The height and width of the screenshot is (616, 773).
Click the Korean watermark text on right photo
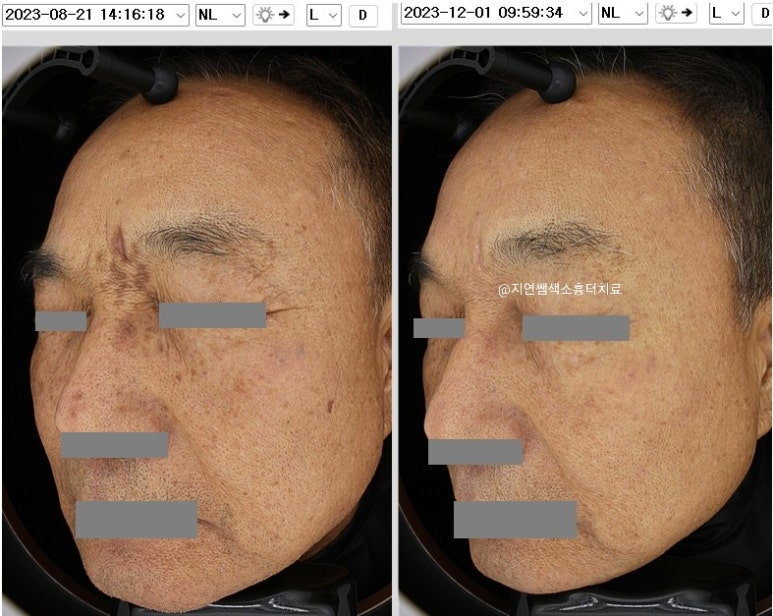559,289
